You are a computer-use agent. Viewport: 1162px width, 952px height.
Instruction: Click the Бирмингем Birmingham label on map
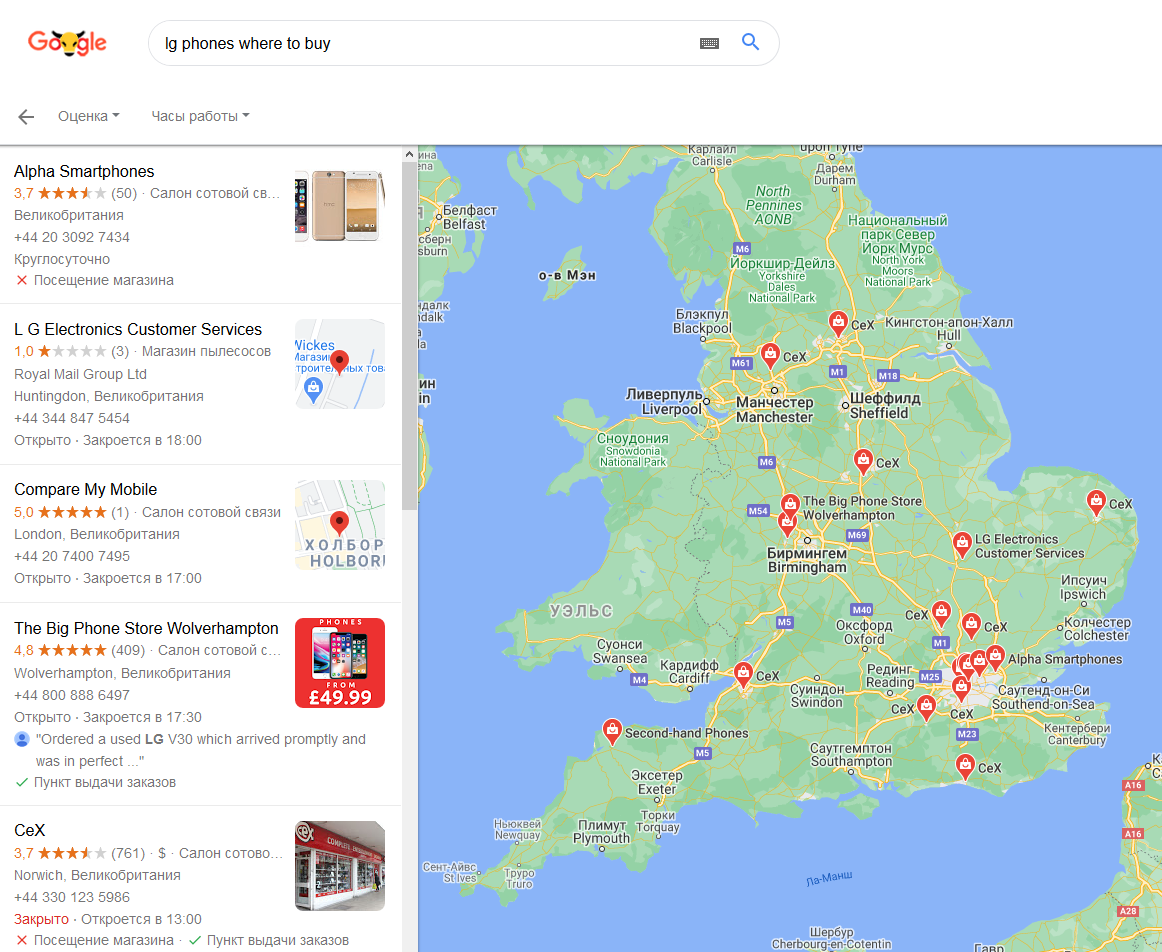806,560
